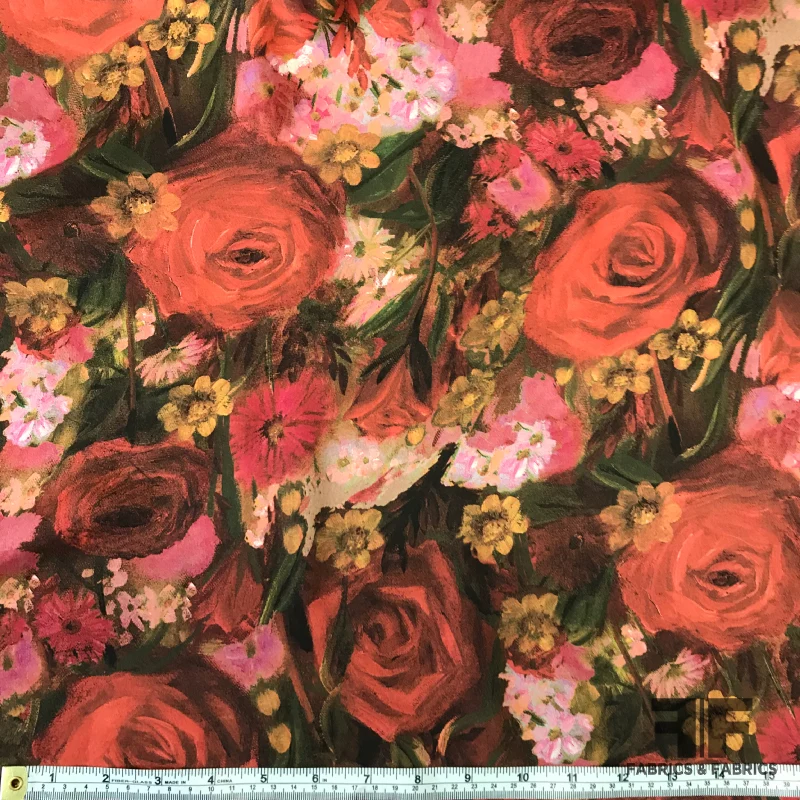800x800 pixels.
Task: Click the FIBER-GLASS label on ruler
Action: pyautogui.click(x=131, y=782)
